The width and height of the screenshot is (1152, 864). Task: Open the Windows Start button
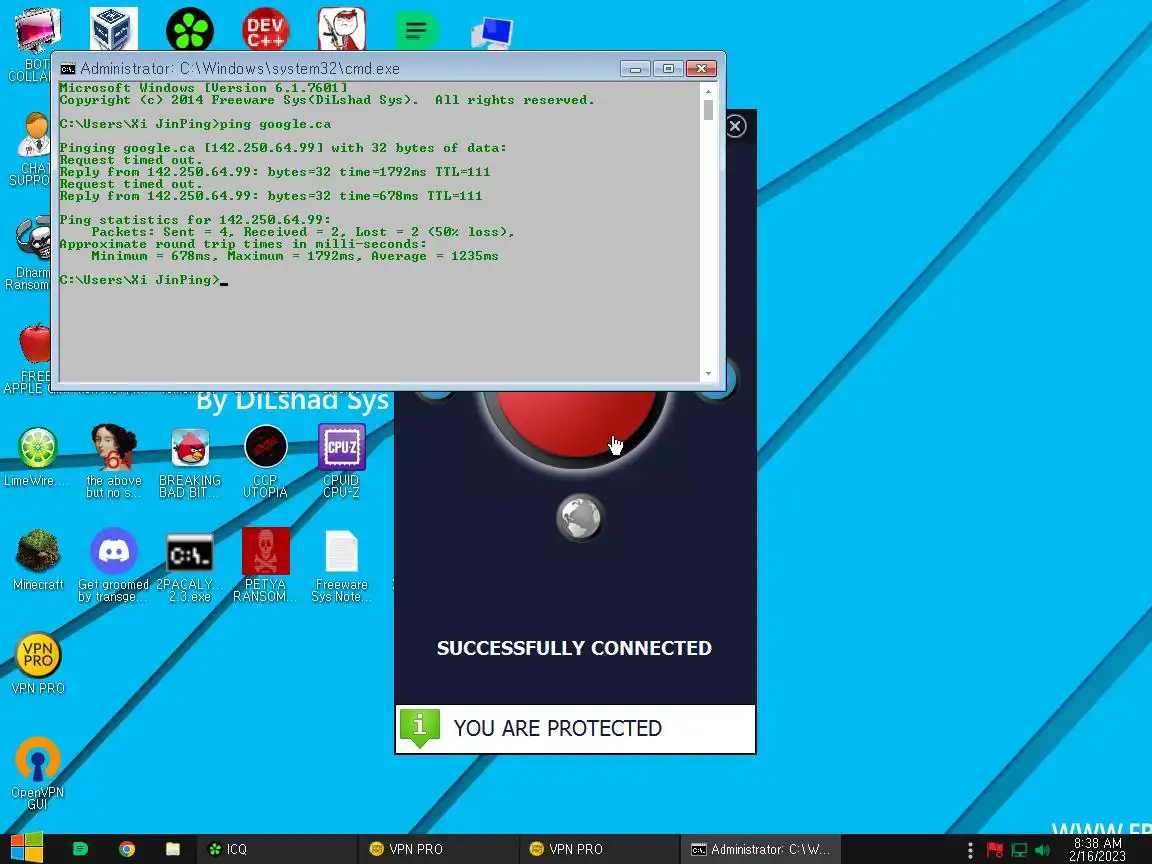pyautogui.click(x=26, y=849)
